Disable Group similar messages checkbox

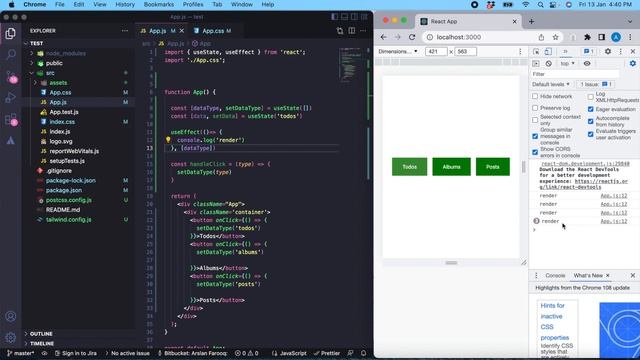click(535, 136)
